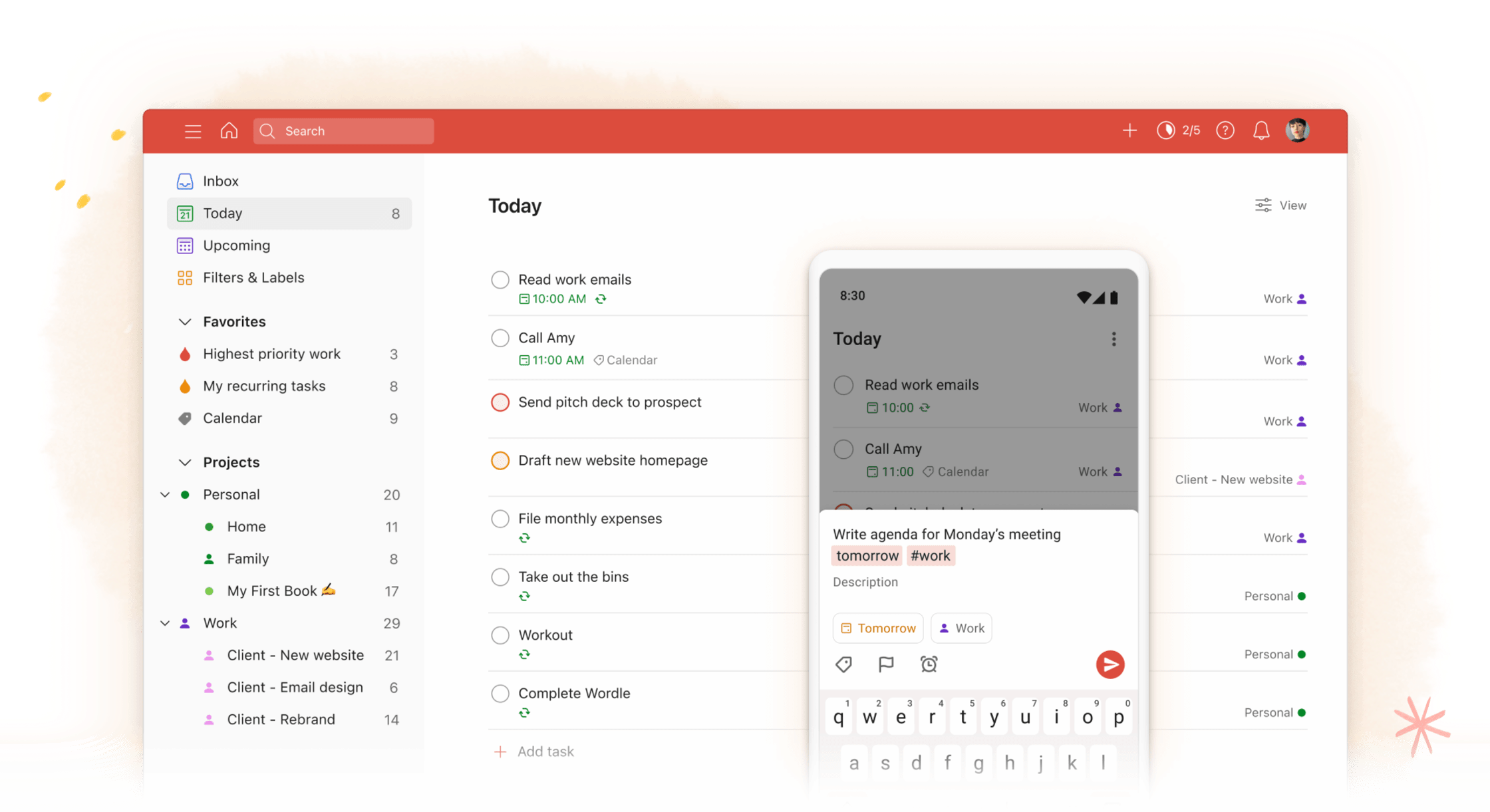The height and width of the screenshot is (812, 1490).
Task: Click the notification bell icon
Action: coord(1261,131)
